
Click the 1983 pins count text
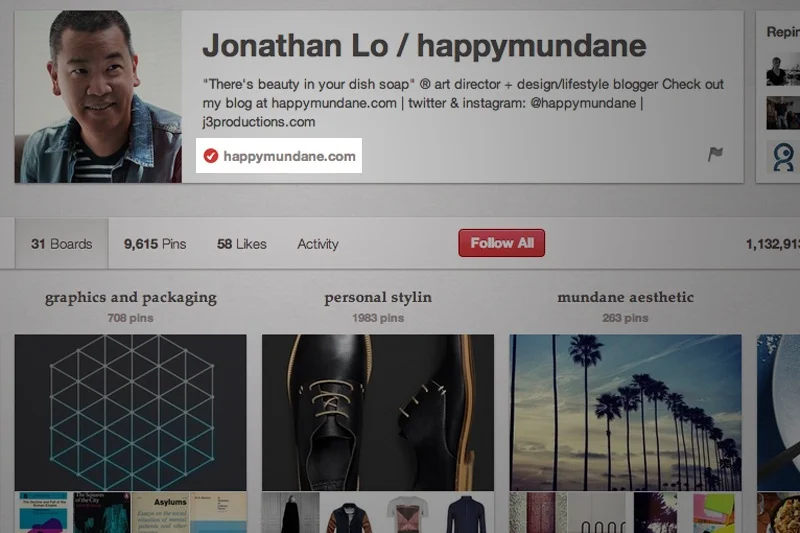(x=378, y=318)
